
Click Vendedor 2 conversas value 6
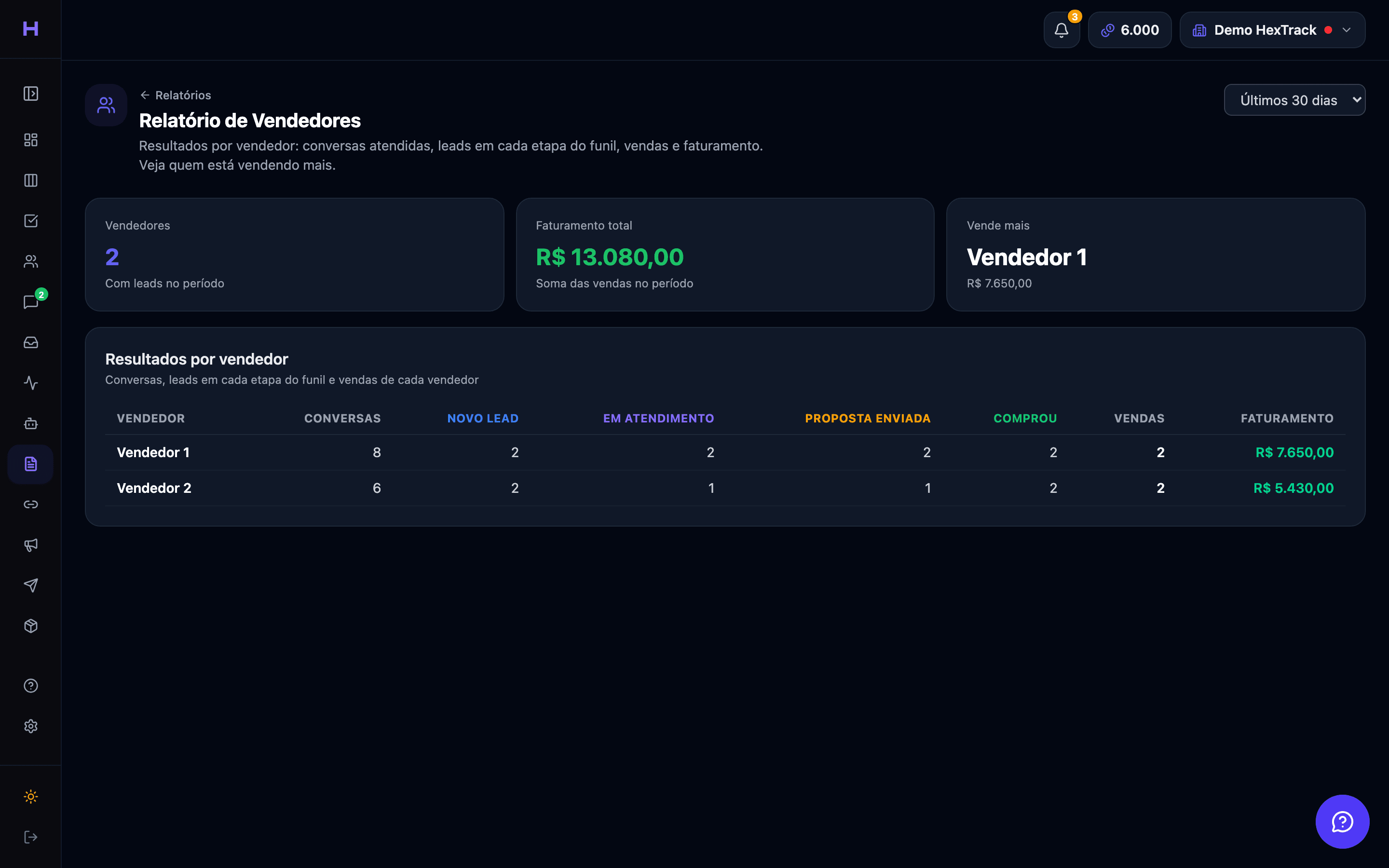[377, 488]
